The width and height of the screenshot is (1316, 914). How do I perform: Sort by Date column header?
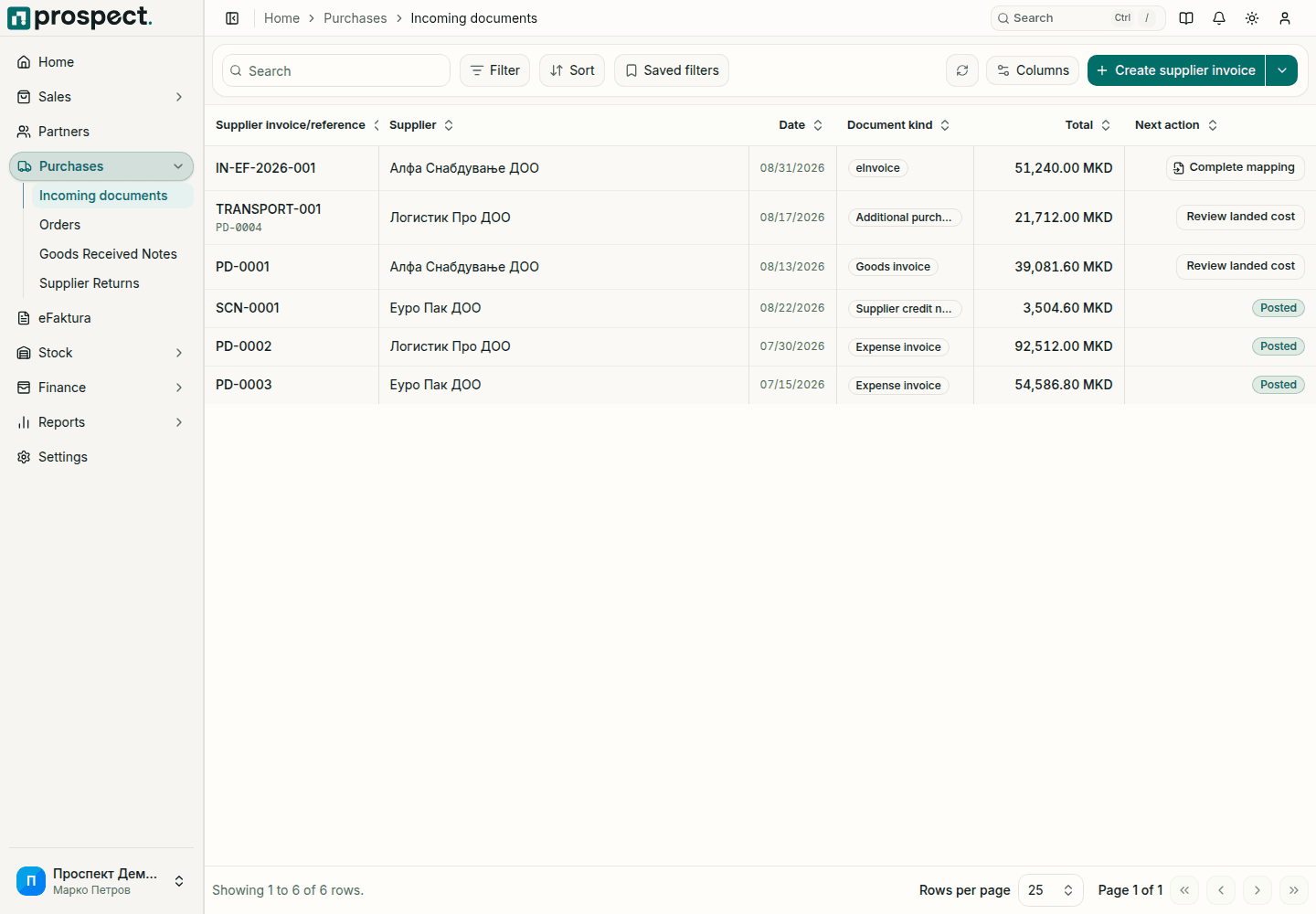(x=801, y=125)
